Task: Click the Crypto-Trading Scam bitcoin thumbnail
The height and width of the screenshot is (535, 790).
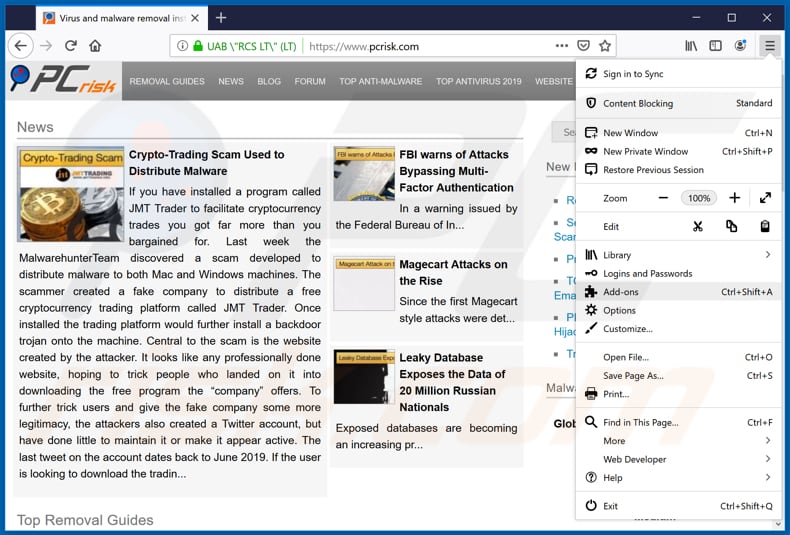Action: click(x=71, y=194)
